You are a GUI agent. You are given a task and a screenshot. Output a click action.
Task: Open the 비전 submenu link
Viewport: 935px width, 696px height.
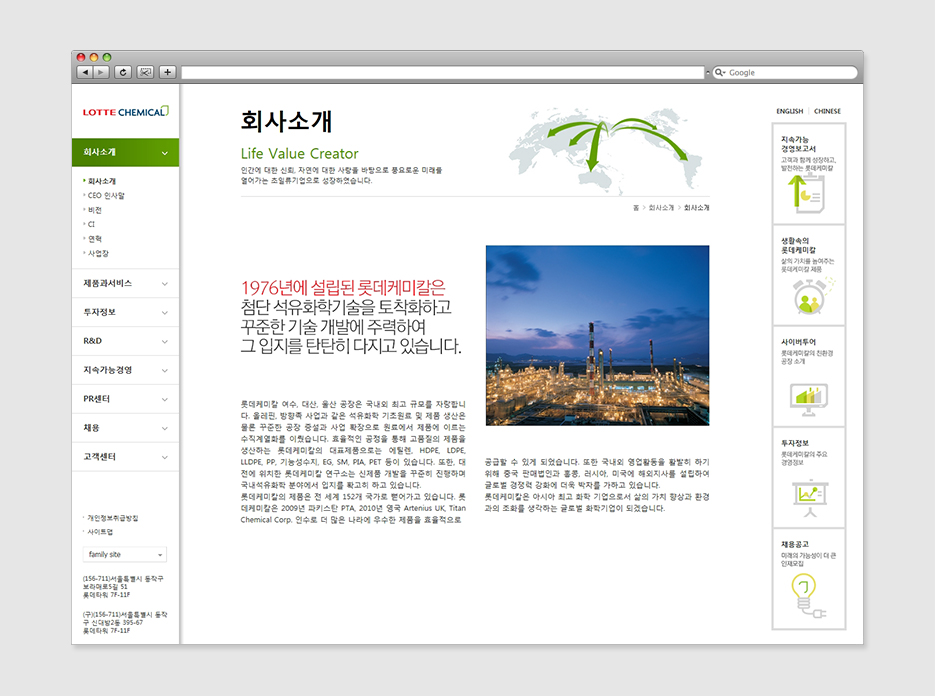tap(95, 210)
